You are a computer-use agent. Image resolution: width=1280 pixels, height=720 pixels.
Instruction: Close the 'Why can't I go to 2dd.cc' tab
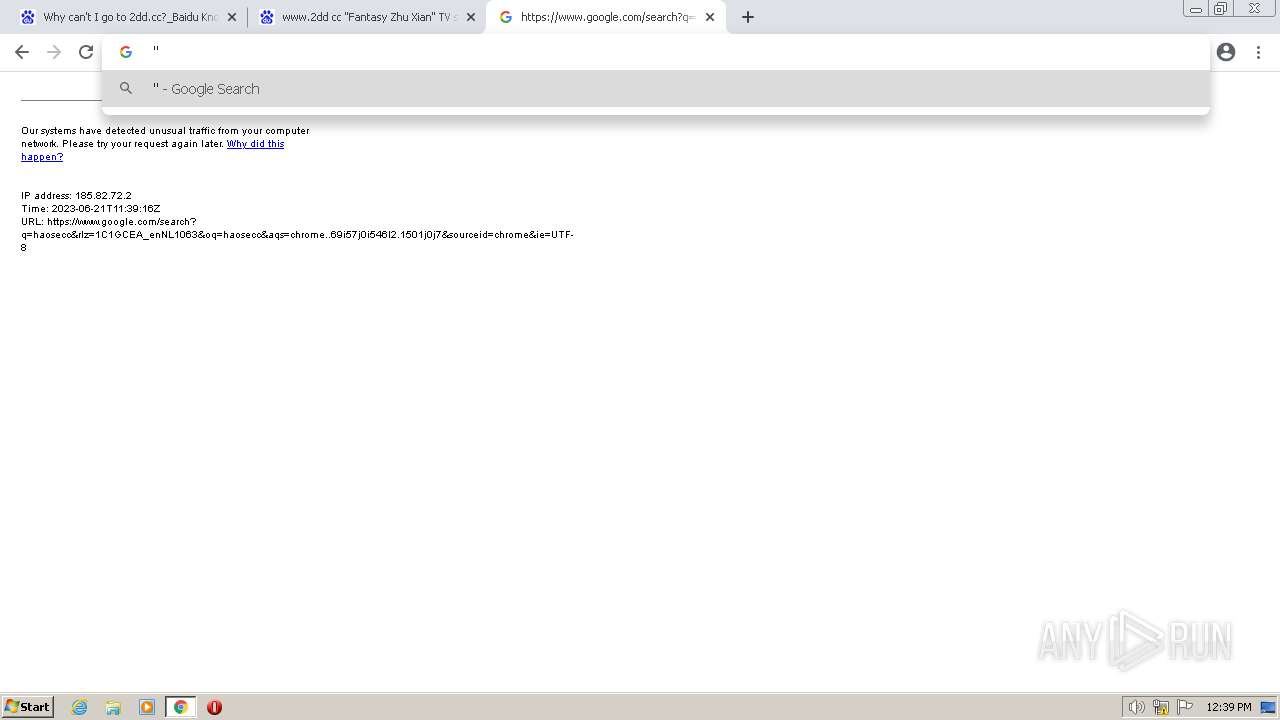(x=232, y=17)
